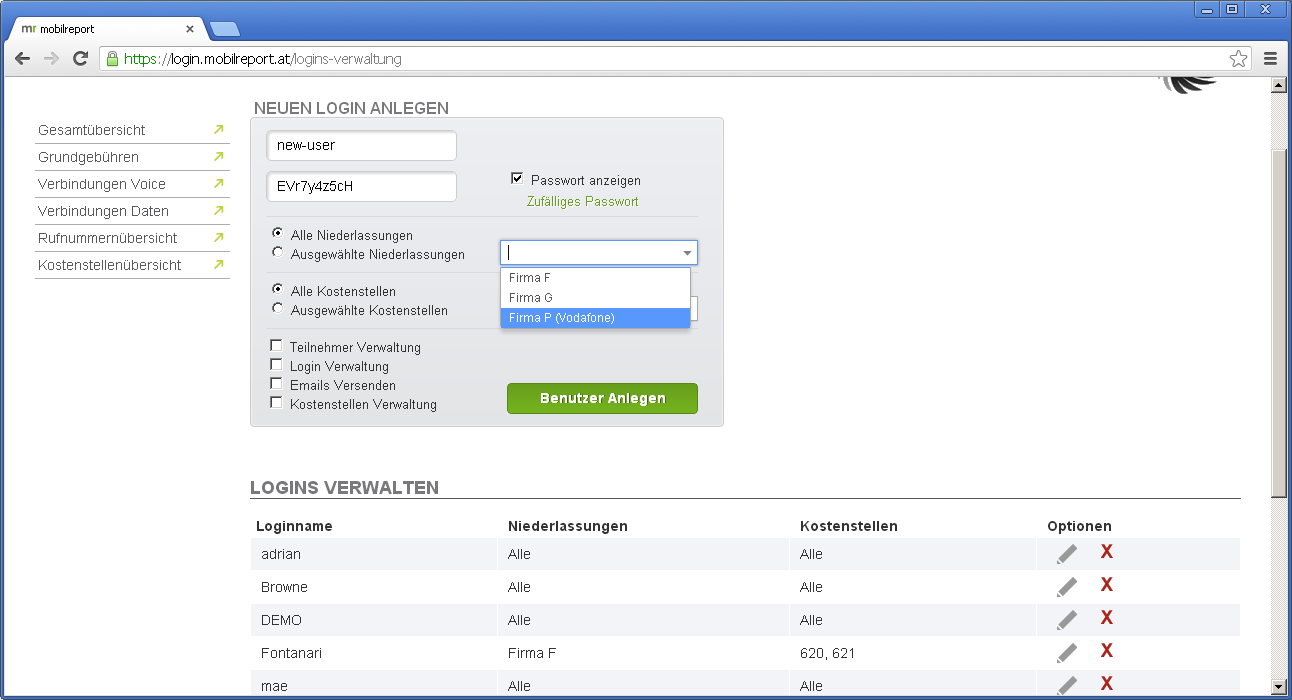Delete the Browne login with red X
The height and width of the screenshot is (700, 1292).
(x=1106, y=585)
